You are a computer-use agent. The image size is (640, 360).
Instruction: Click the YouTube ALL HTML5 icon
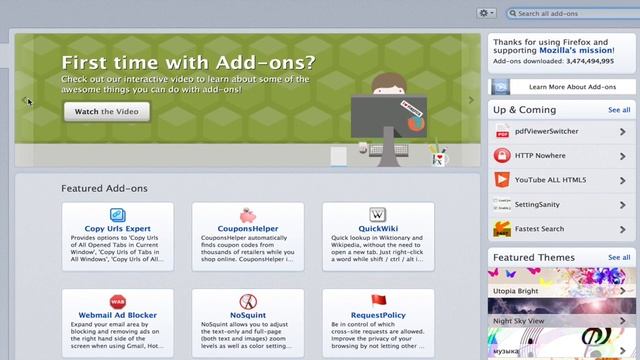point(502,180)
